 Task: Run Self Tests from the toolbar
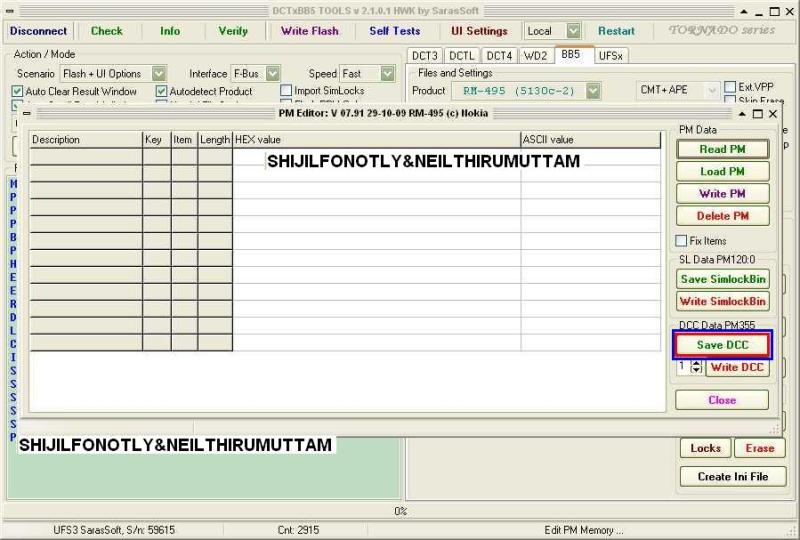tap(395, 31)
